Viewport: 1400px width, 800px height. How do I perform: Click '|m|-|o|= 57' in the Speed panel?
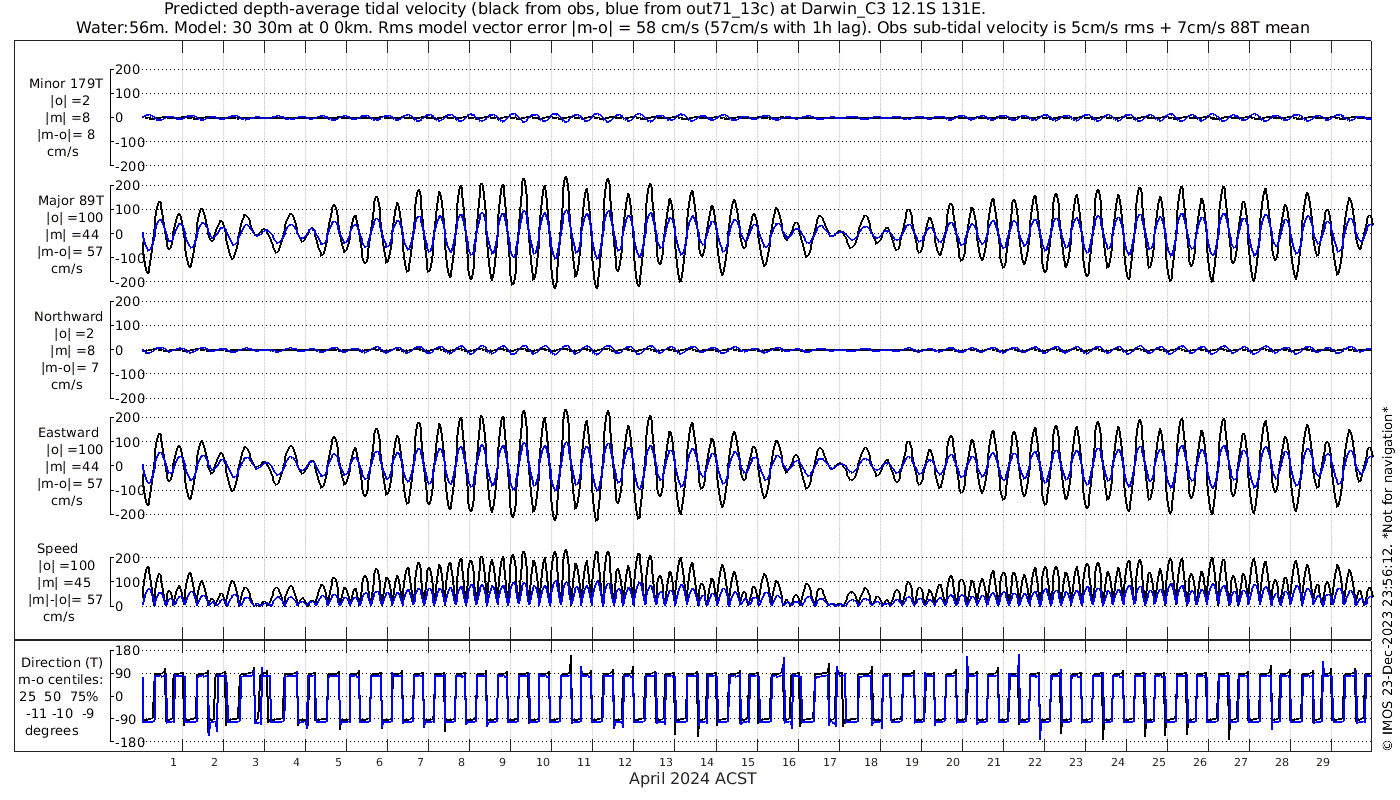tap(66, 599)
